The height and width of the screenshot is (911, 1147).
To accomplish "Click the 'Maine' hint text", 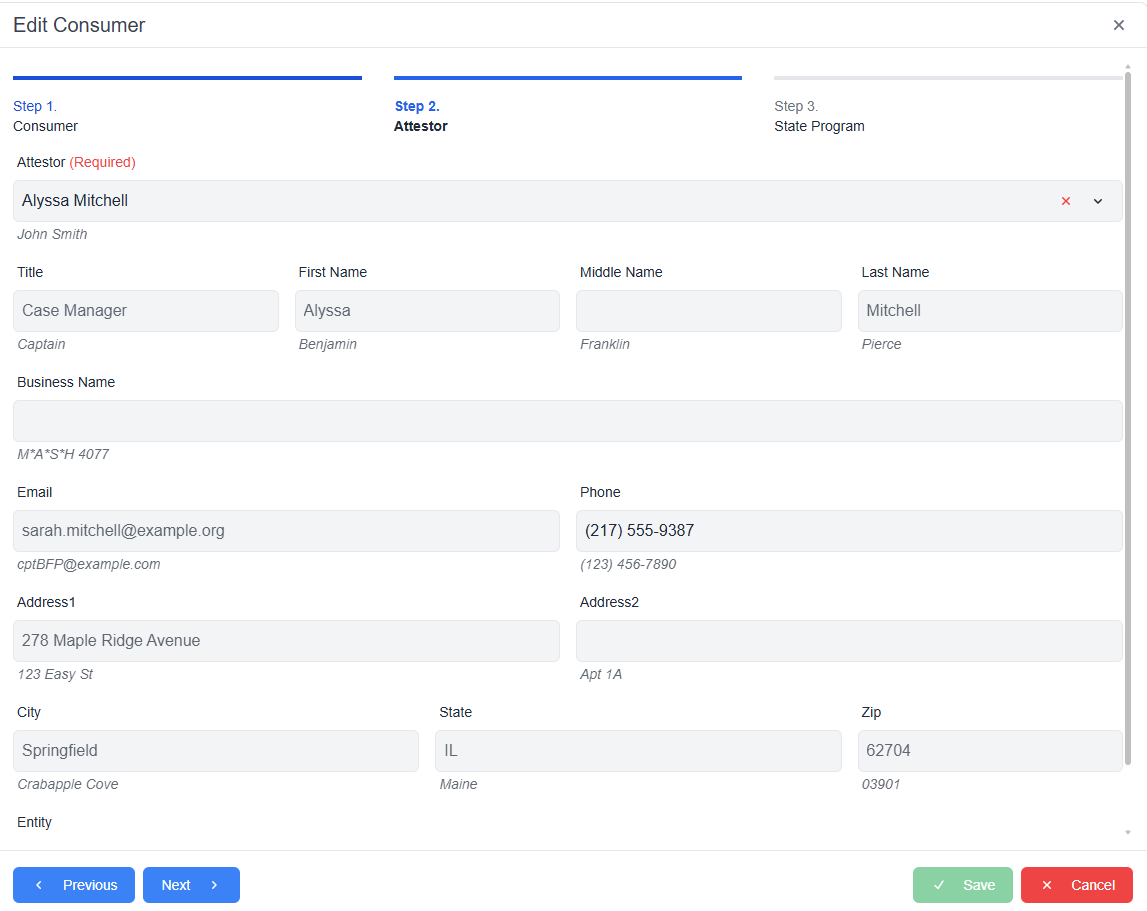I will [x=458, y=784].
